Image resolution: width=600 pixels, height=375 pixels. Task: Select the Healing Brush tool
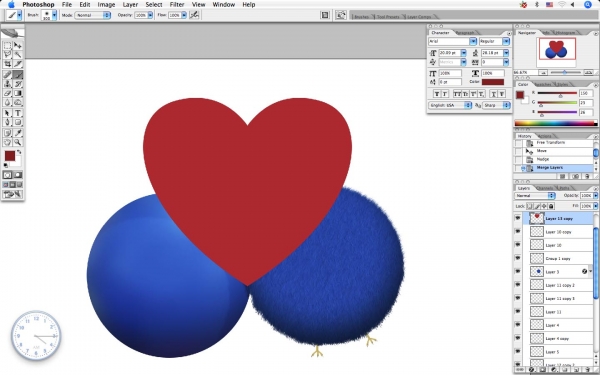7,75
